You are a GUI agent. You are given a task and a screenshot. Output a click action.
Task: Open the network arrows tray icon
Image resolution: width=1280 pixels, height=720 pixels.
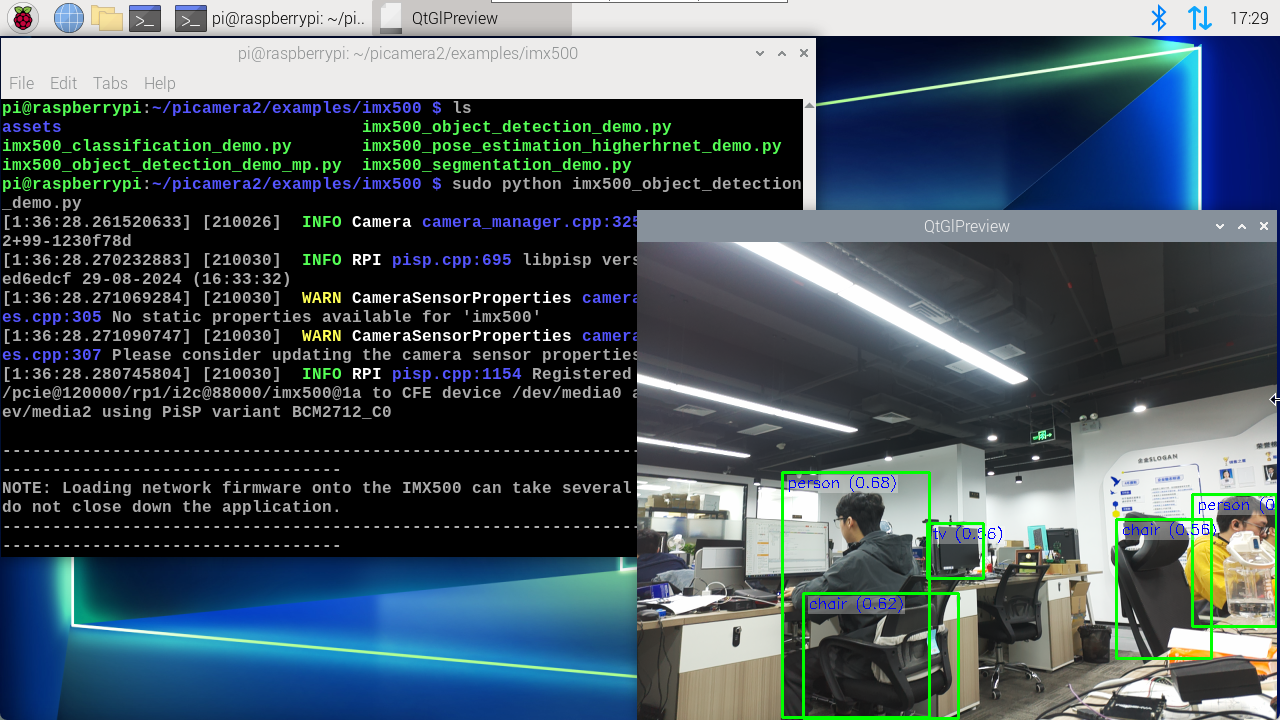click(1199, 18)
